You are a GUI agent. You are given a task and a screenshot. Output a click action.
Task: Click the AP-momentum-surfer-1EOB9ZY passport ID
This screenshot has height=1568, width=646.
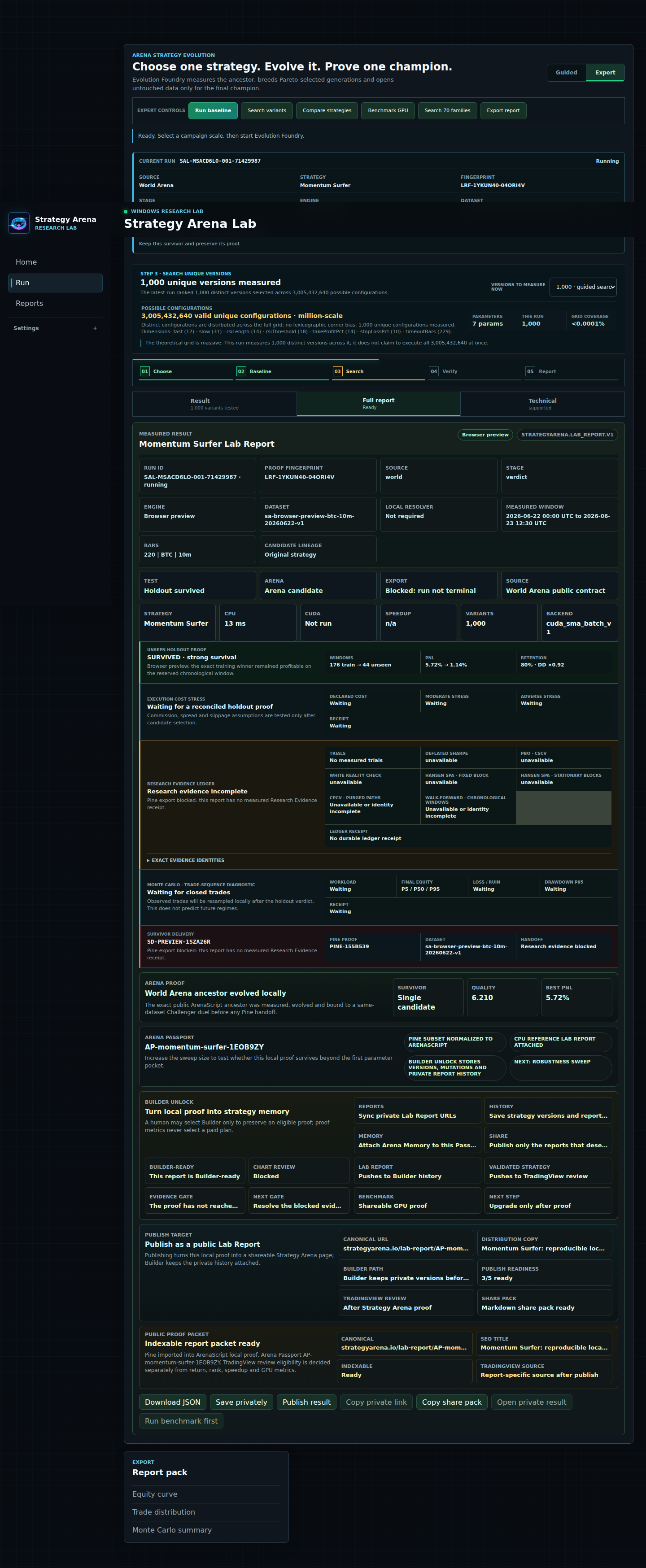(205, 1047)
